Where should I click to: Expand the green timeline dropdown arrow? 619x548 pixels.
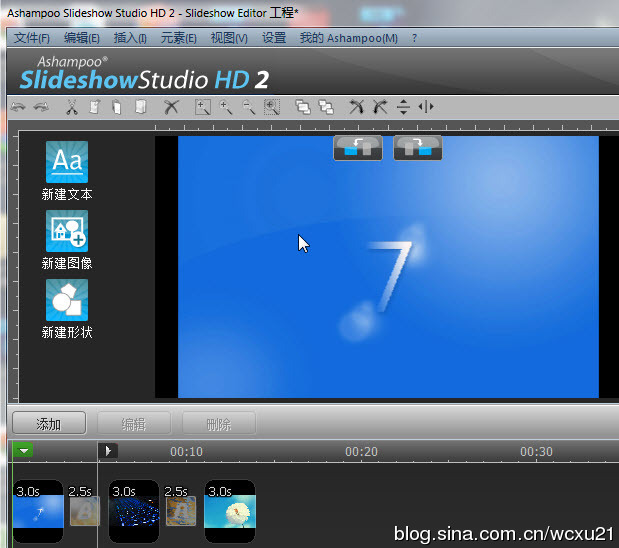coord(23,450)
